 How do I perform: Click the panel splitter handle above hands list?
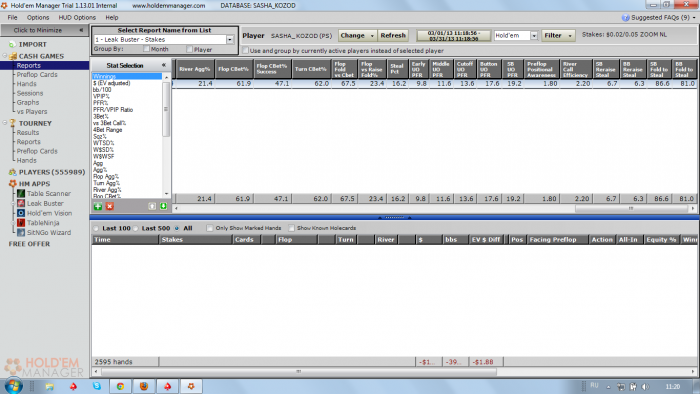395,218
